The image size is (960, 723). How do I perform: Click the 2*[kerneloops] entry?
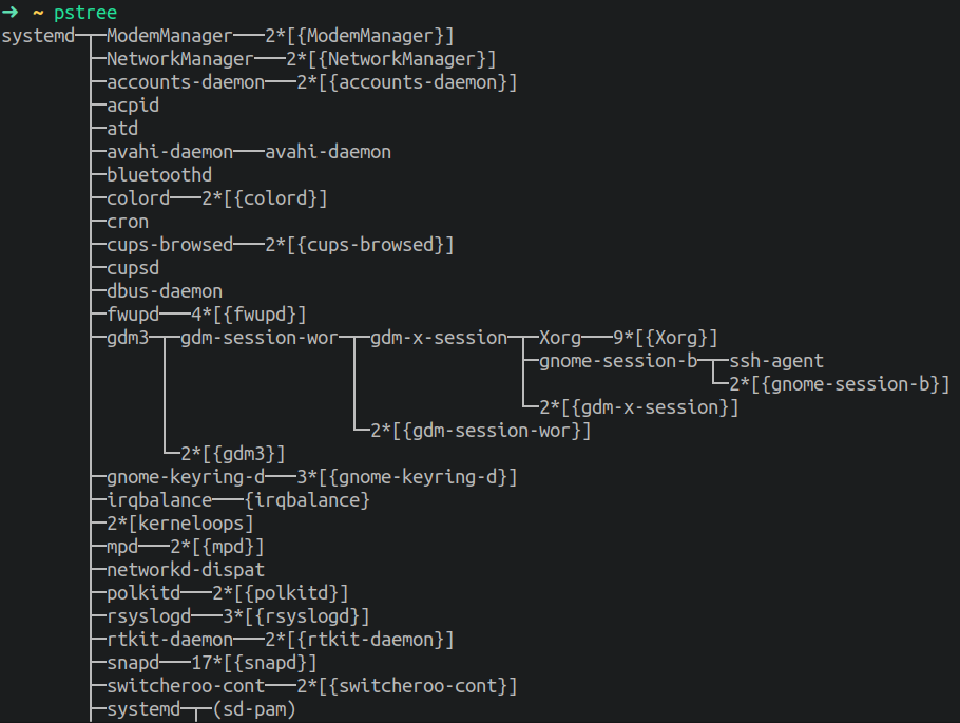point(180,523)
